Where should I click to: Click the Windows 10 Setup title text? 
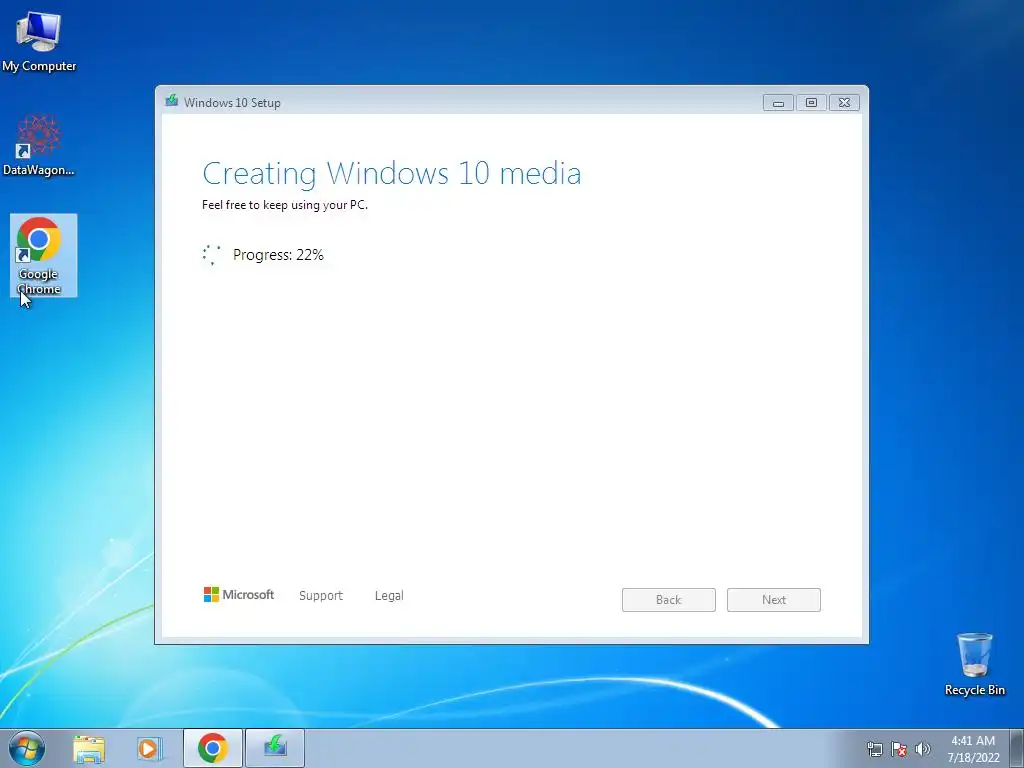click(x=232, y=103)
